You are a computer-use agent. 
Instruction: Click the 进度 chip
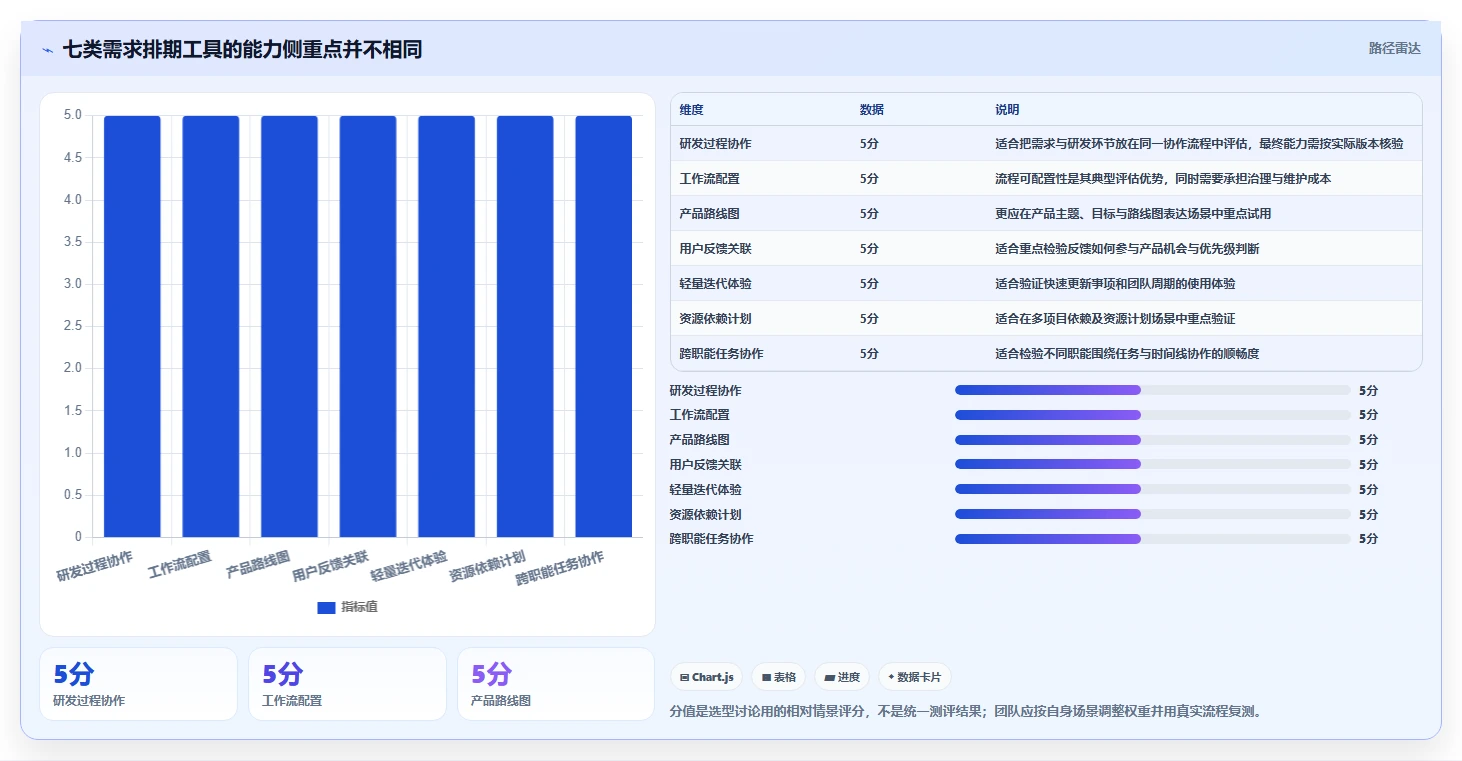coord(842,677)
